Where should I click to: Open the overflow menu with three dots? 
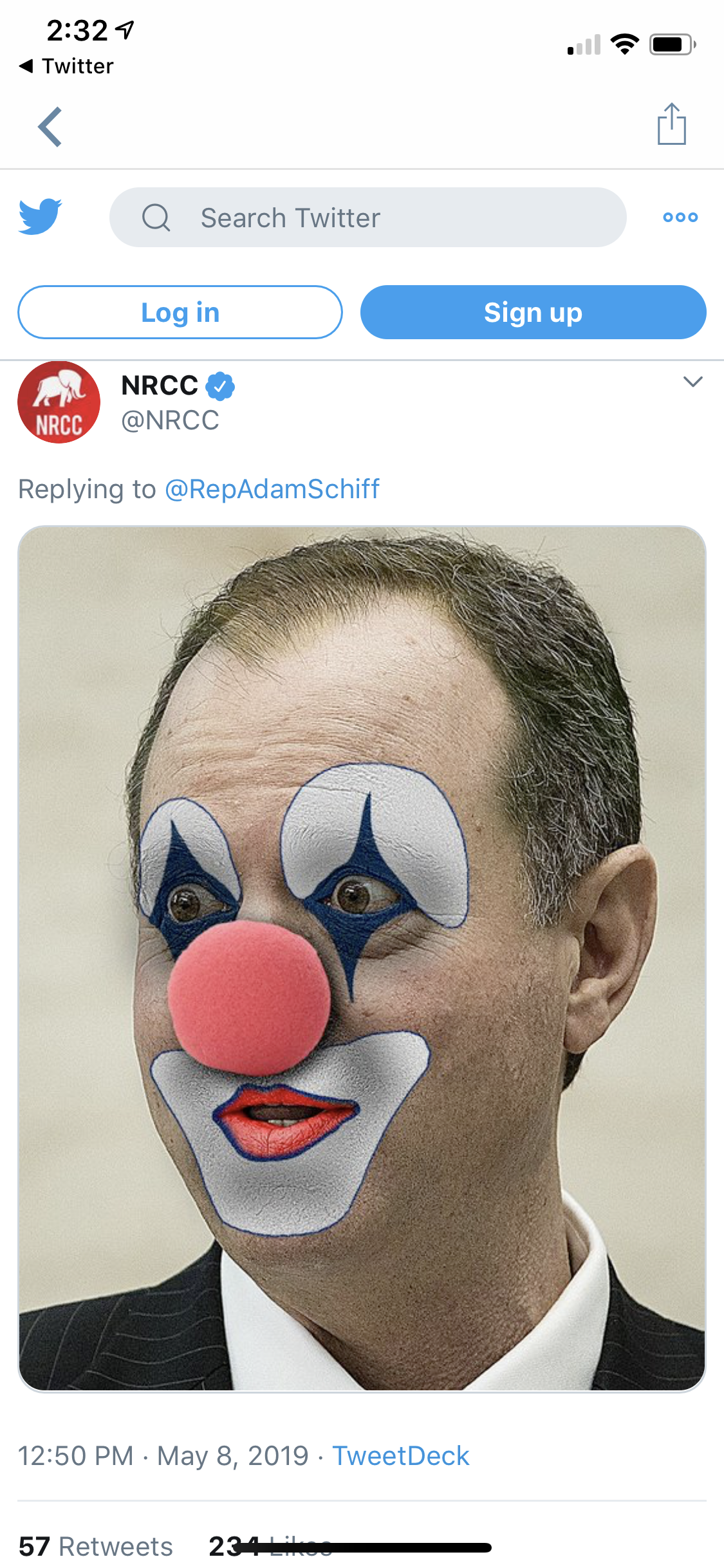[x=679, y=218]
